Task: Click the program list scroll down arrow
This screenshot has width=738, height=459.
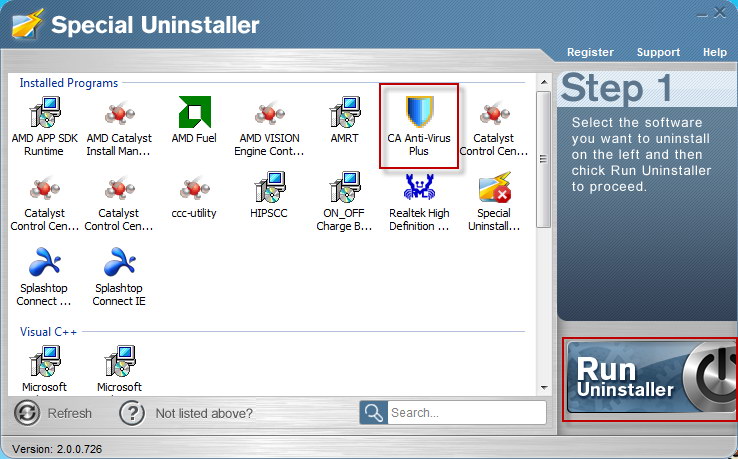Action: point(544,388)
